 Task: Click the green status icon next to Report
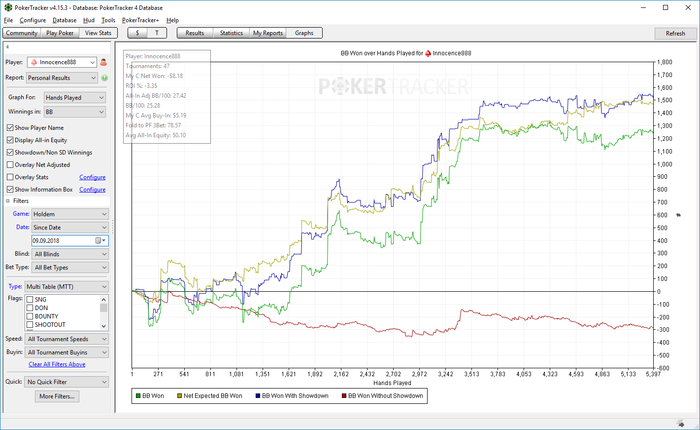pyautogui.click(x=104, y=78)
